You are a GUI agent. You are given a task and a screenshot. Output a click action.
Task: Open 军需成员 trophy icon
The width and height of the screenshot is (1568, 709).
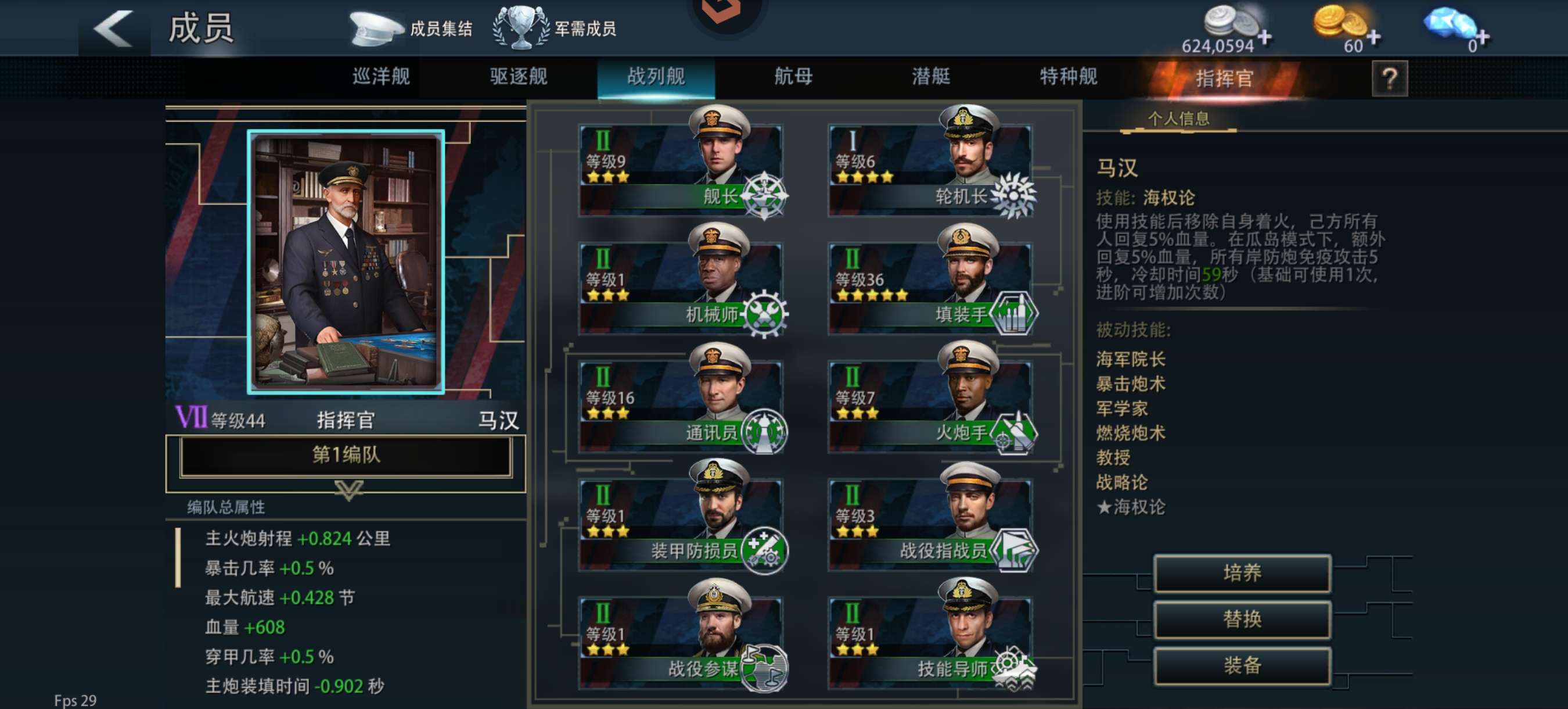coord(521,27)
